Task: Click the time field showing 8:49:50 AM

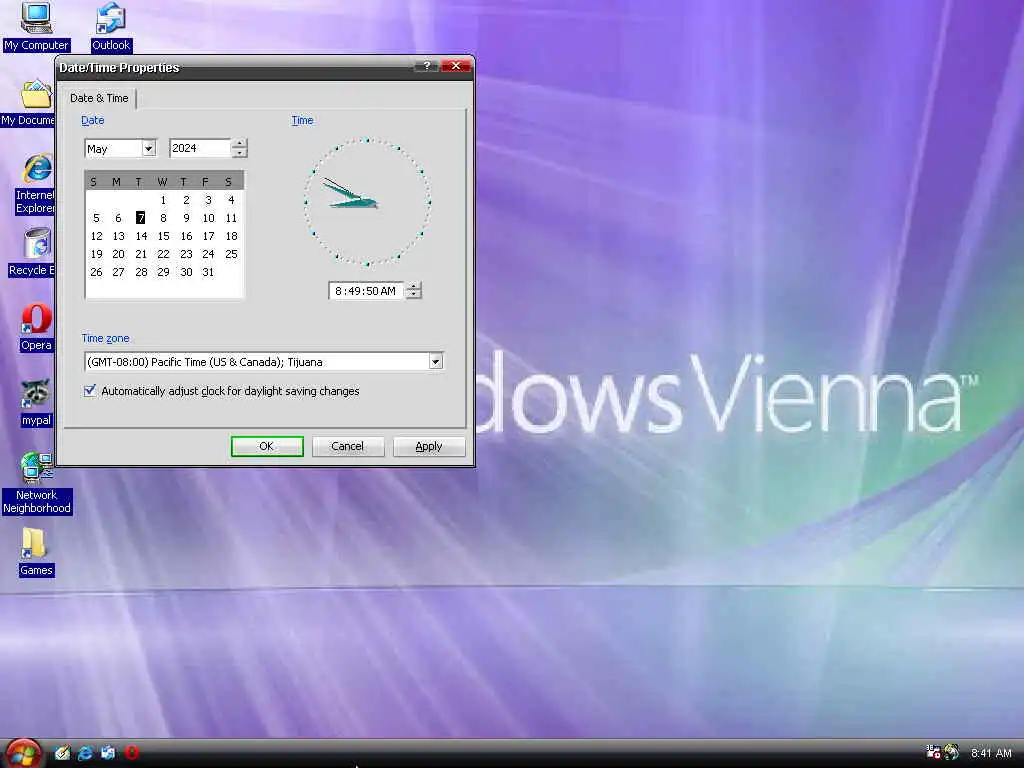Action: point(366,291)
